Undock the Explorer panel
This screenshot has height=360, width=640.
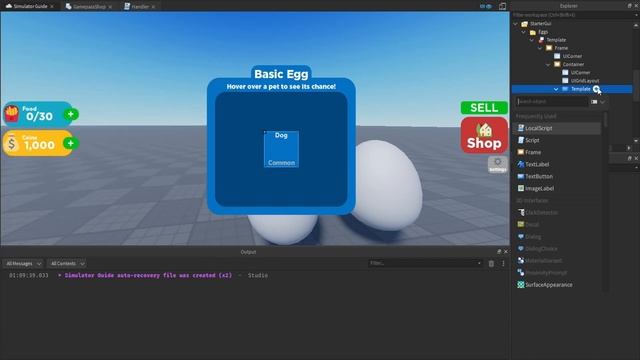coord(629,6)
